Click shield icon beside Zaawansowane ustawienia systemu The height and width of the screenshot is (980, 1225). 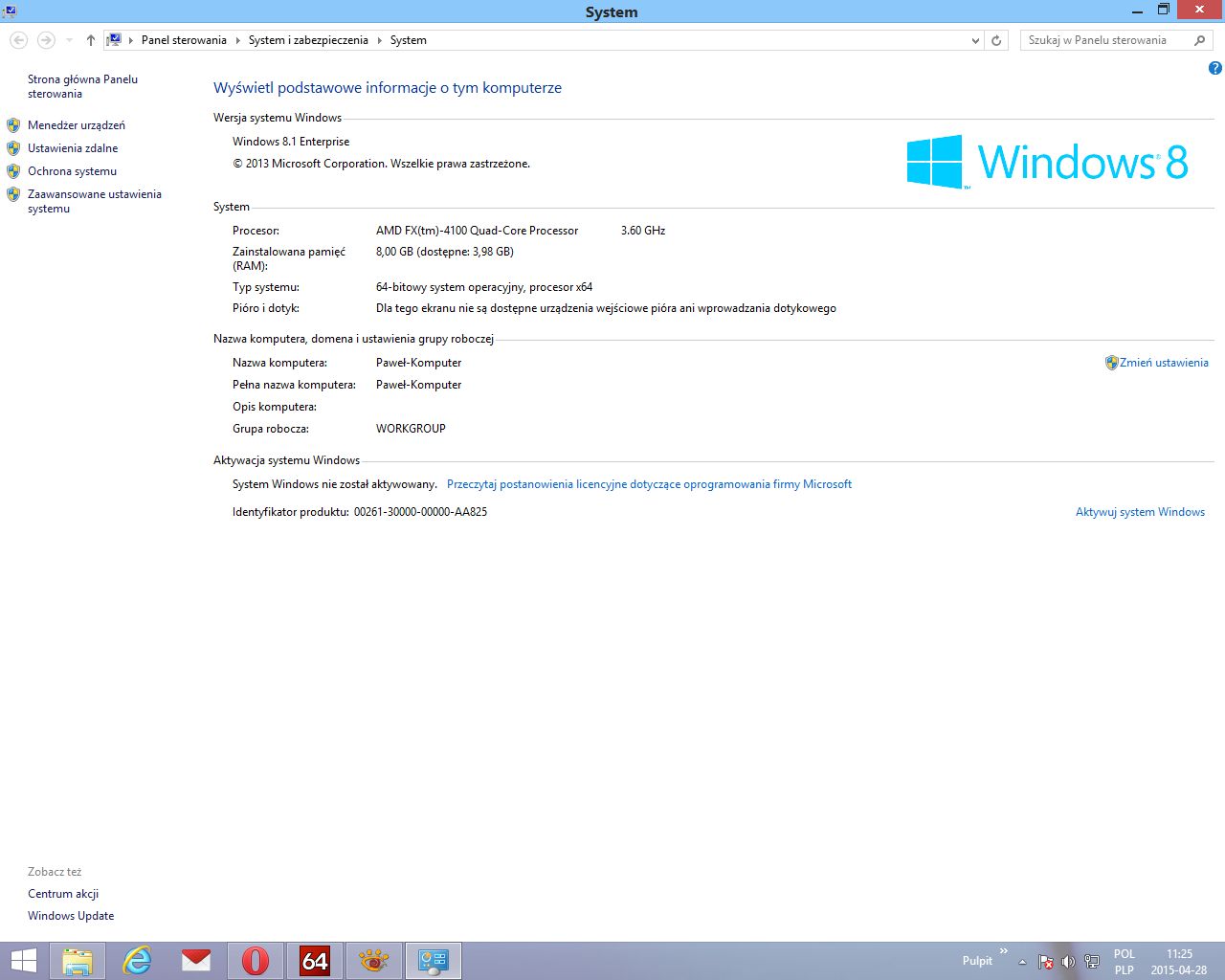pos(13,194)
